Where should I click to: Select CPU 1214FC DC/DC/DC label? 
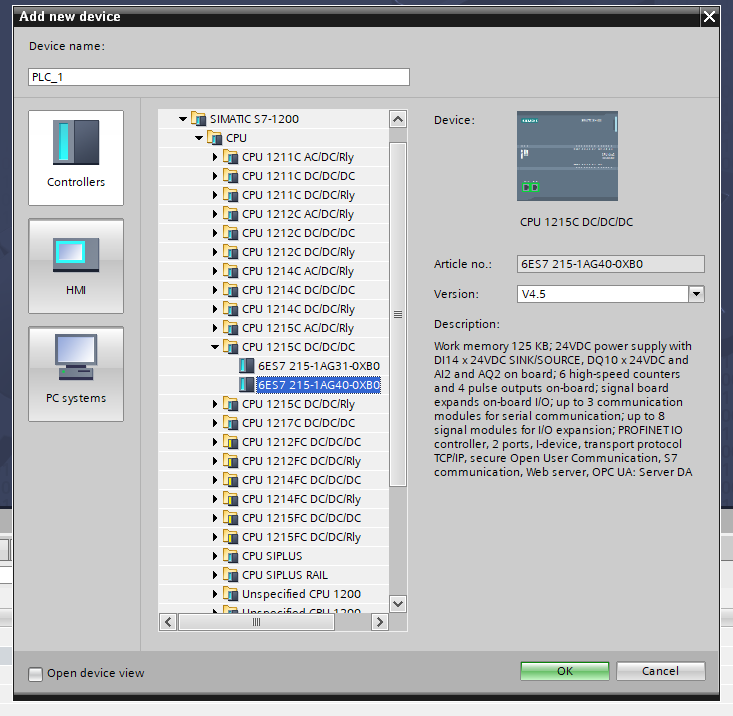pyautogui.click(x=301, y=480)
